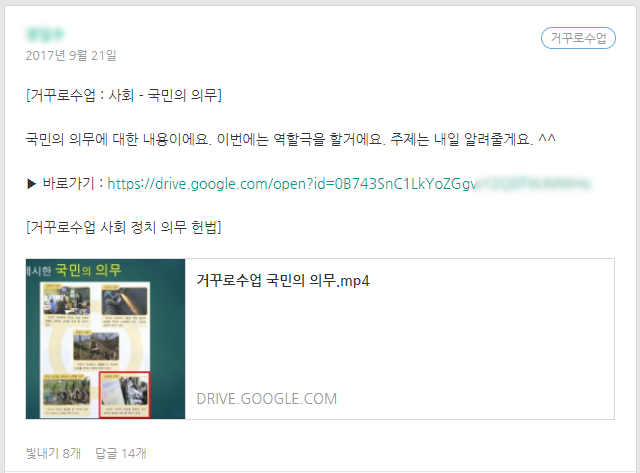Click the black triangle bullet before 바로가기
The image size is (640, 473).
[x=31, y=184]
